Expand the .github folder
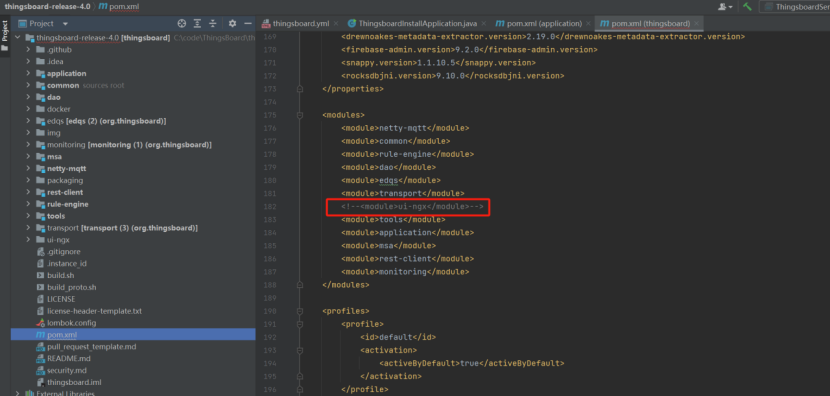830x396 pixels. 28,50
